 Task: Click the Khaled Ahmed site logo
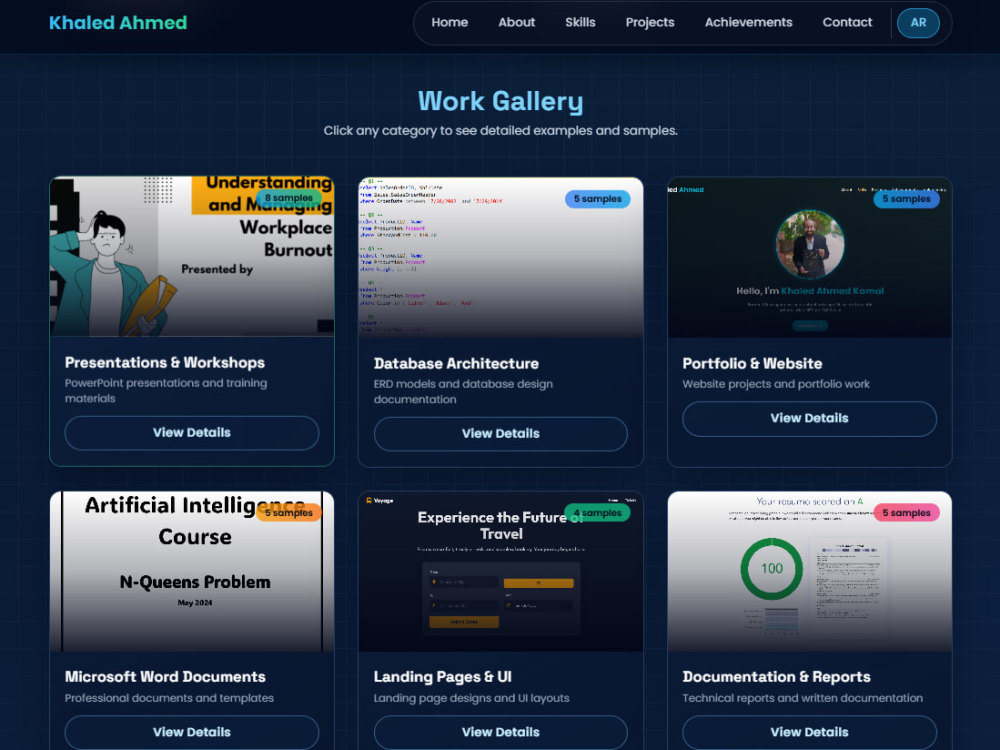(118, 23)
